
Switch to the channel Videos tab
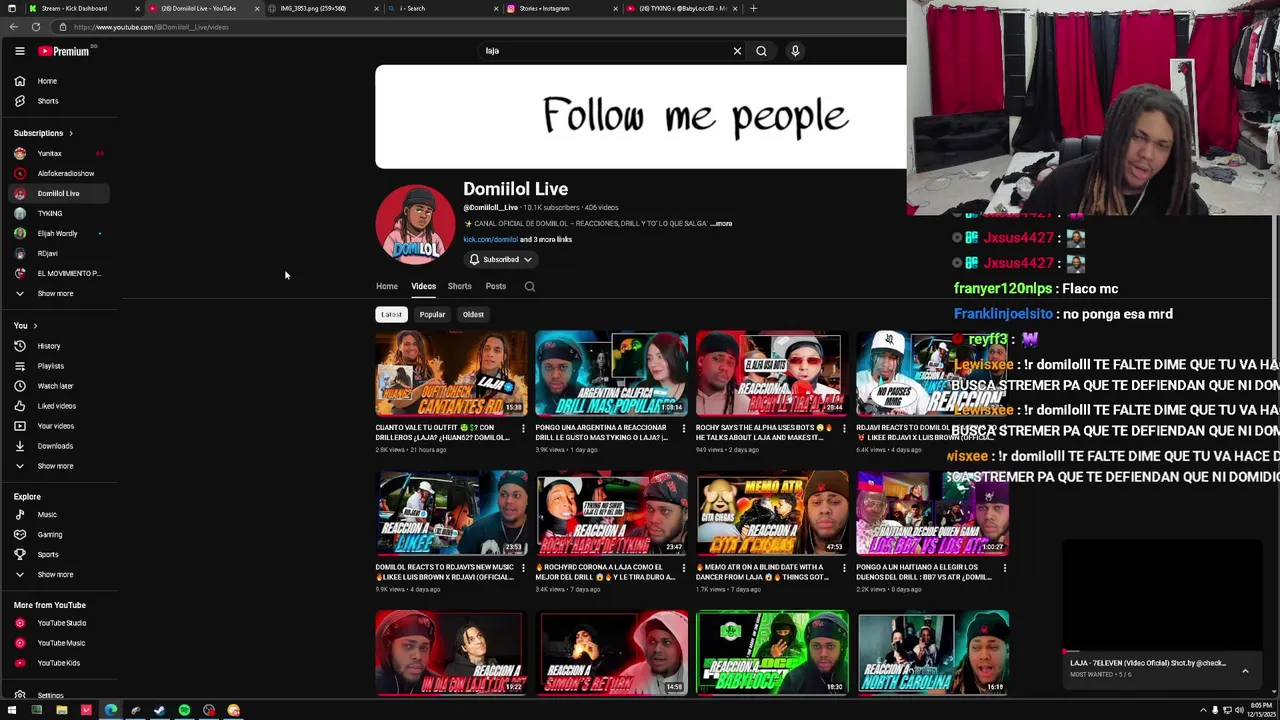(x=423, y=286)
